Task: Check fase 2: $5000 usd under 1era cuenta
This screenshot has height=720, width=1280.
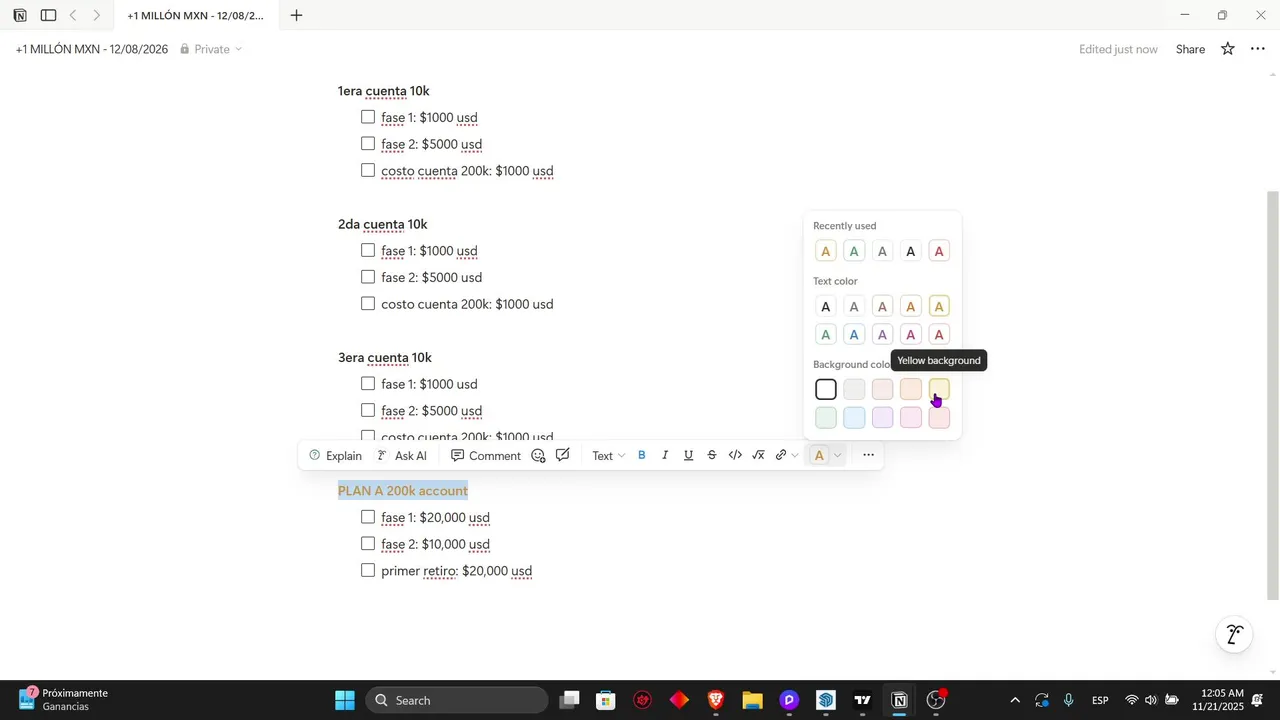Action: point(368,144)
